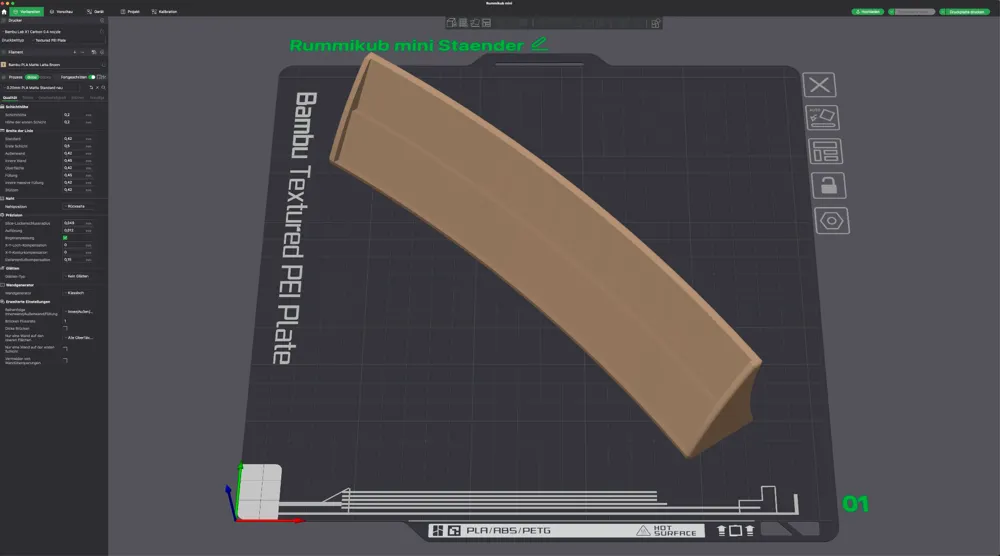
Task: Open the Nahtposition dropdown
Action: click(80, 206)
